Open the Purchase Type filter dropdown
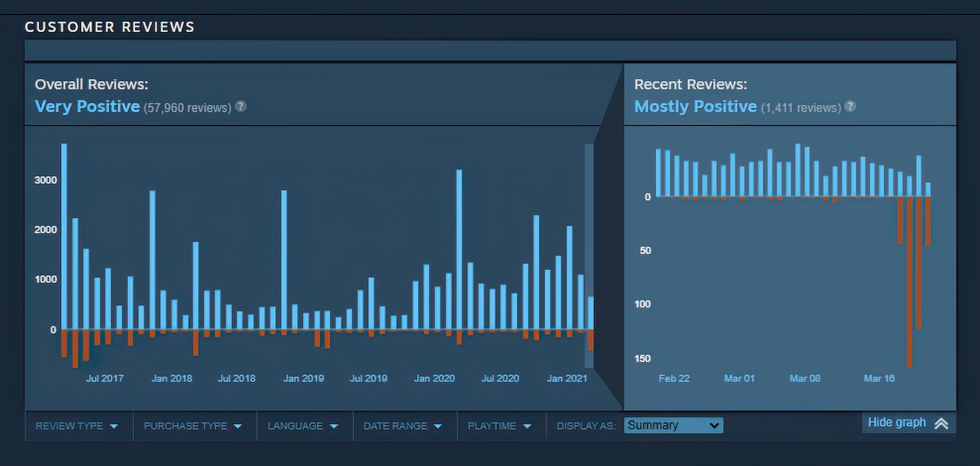The height and width of the screenshot is (466, 980). pyautogui.click(x=193, y=426)
